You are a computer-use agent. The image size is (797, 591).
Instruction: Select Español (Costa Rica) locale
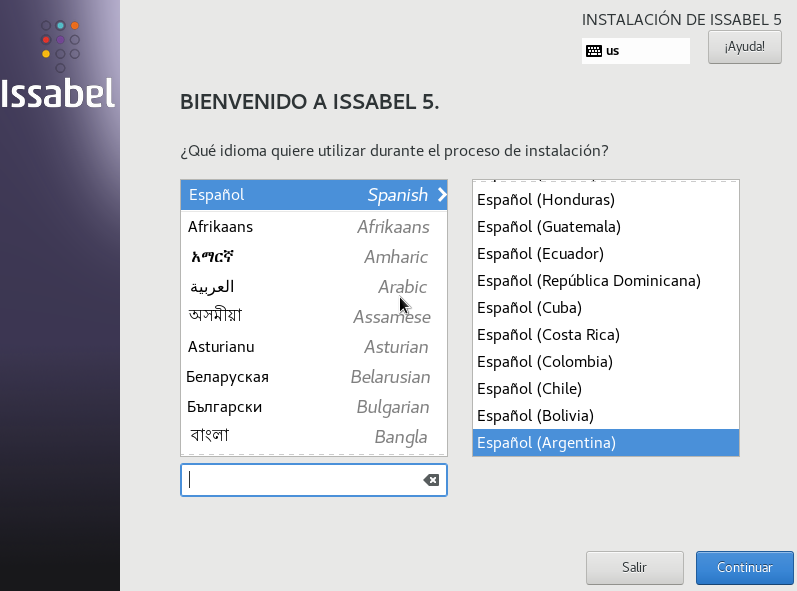point(605,334)
